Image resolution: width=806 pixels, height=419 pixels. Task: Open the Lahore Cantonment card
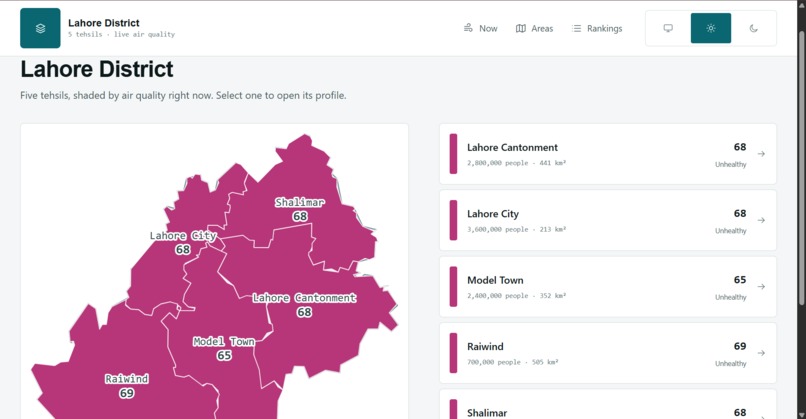tap(608, 154)
